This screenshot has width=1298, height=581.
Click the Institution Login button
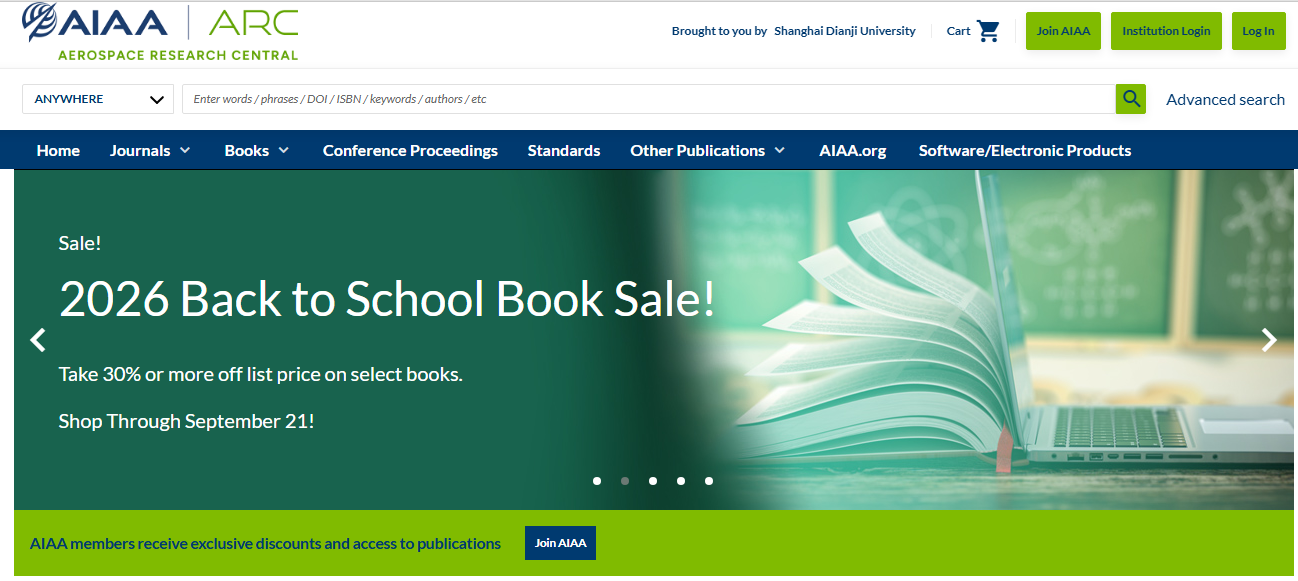tap(1166, 31)
